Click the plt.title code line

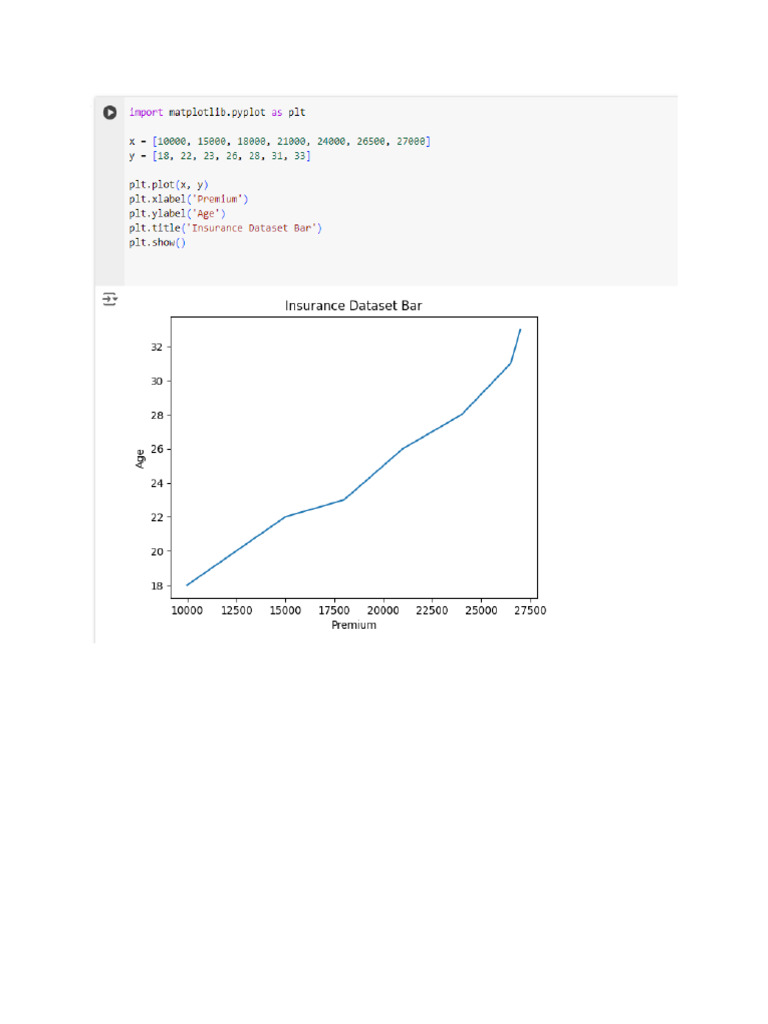[225, 228]
